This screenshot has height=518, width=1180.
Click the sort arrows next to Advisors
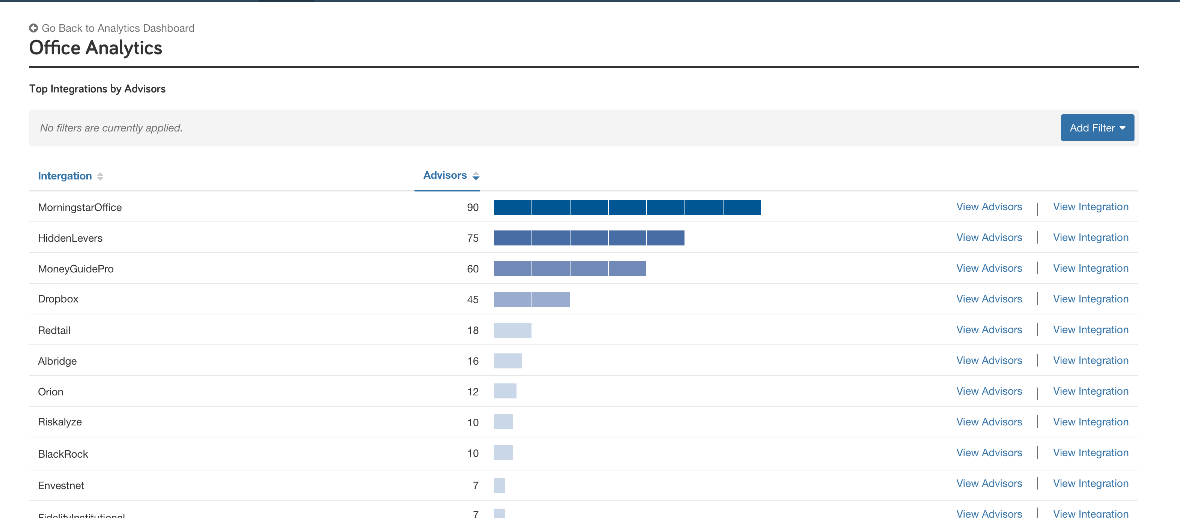click(x=476, y=176)
